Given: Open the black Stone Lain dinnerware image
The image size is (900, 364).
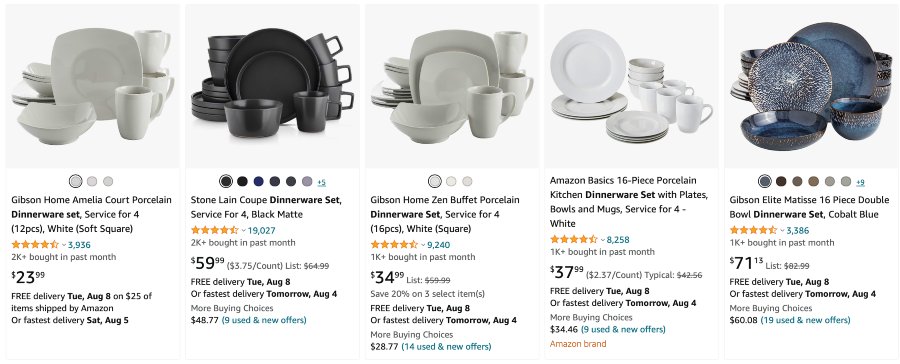Looking at the screenshot, I should pyautogui.click(x=272, y=86).
